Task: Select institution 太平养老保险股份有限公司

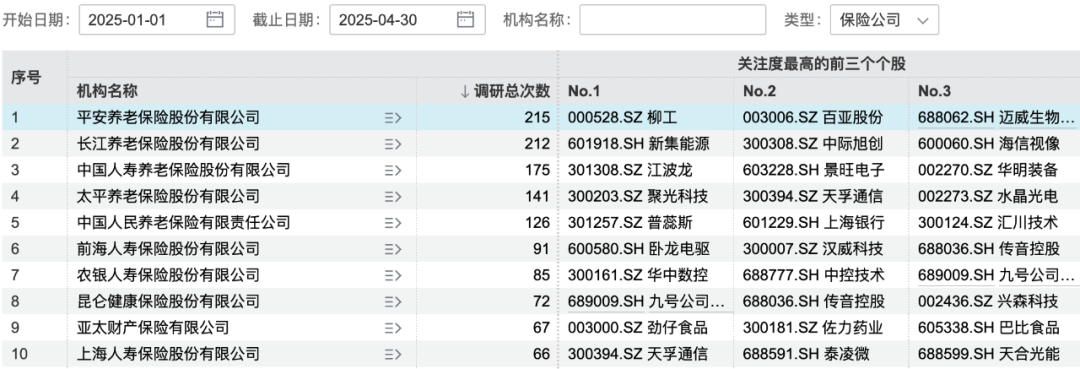Action: tap(168, 196)
